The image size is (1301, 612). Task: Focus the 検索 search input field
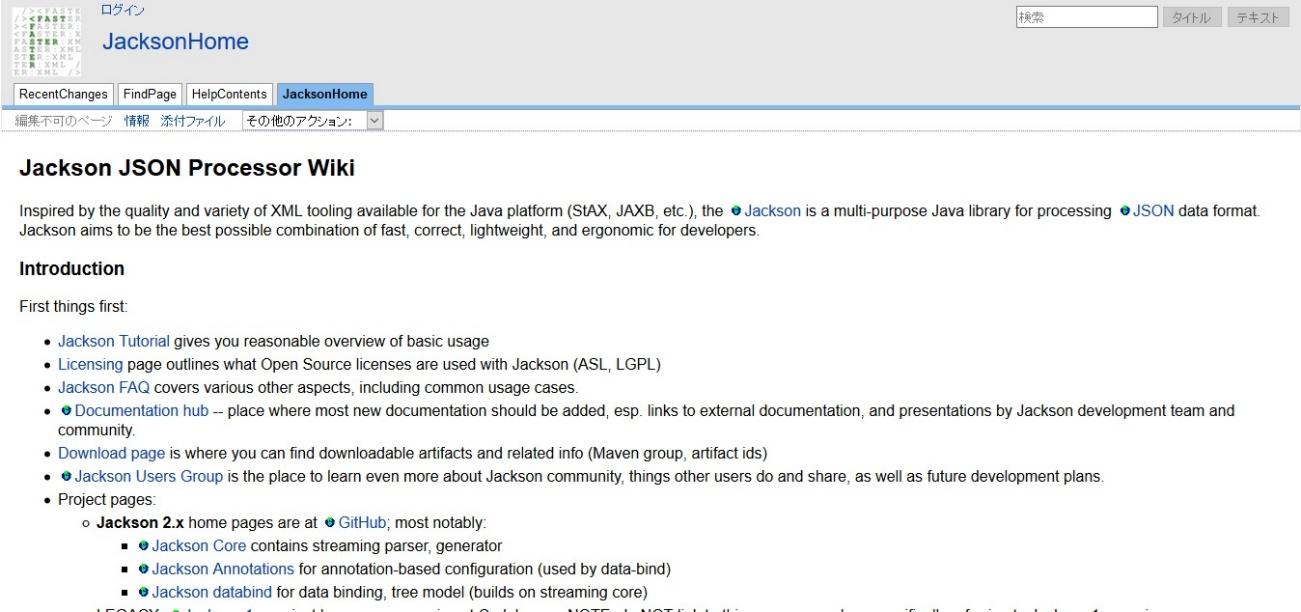point(1086,18)
